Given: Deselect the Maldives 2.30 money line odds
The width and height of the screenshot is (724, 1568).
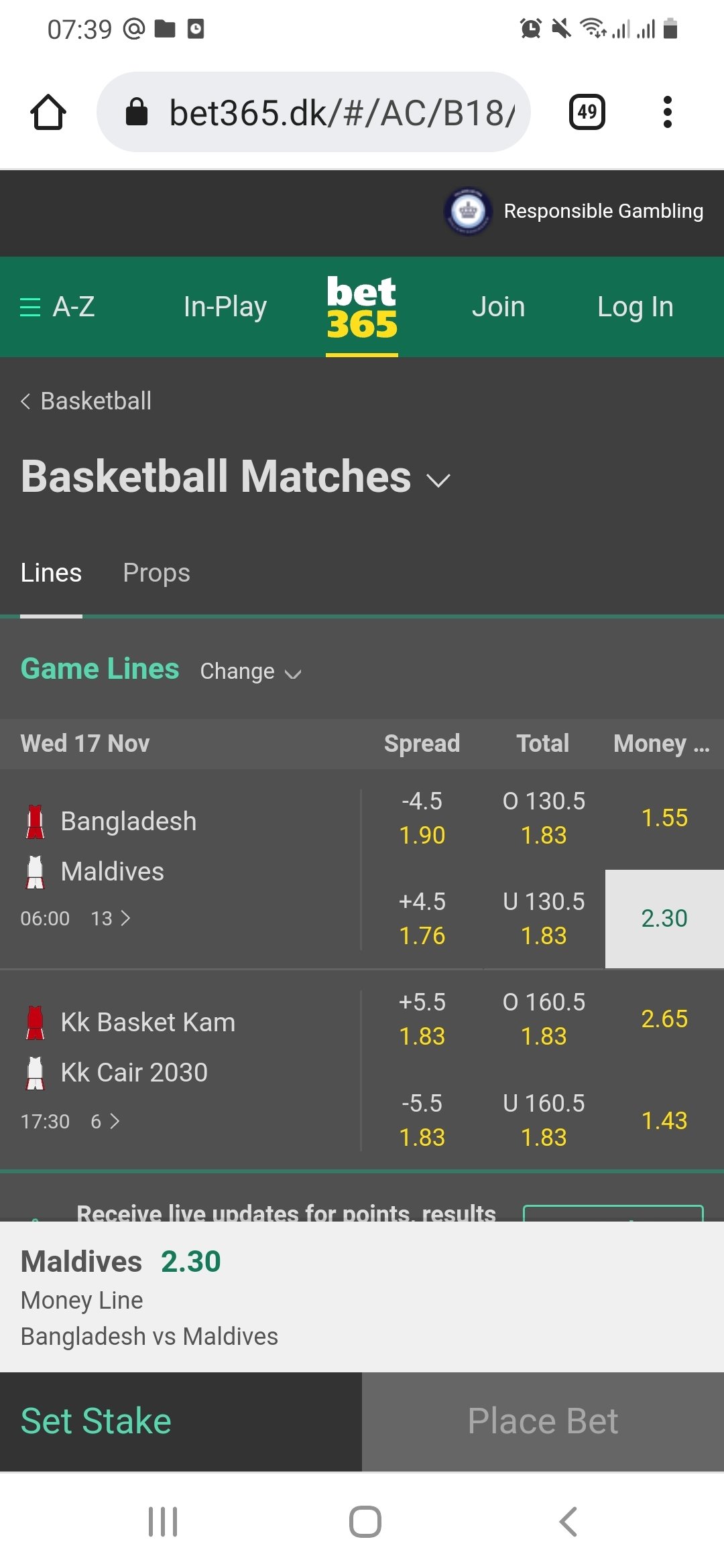Looking at the screenshot, I should coord(664,919).
